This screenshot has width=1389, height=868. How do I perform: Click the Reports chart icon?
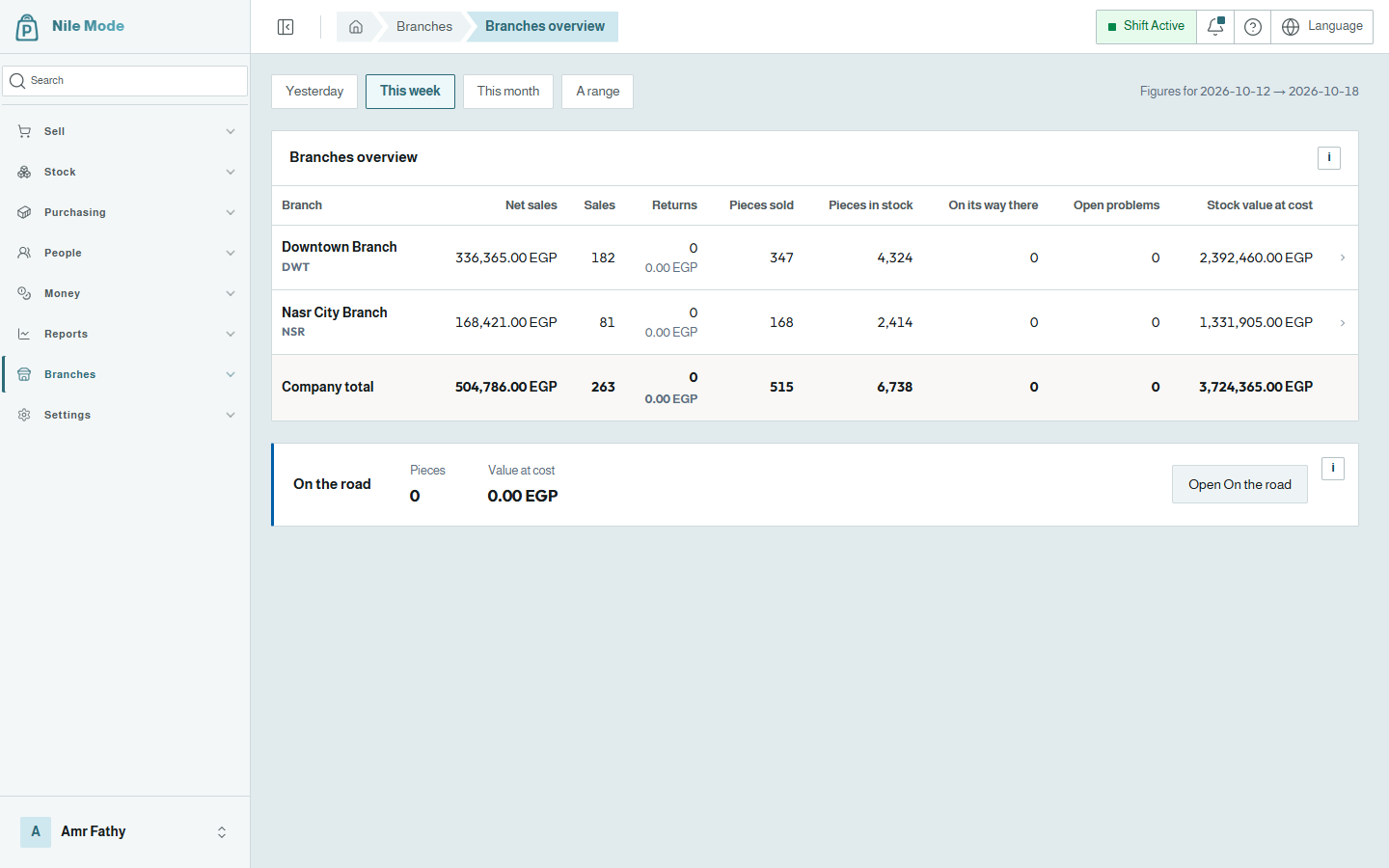pyautogui.click(x=24, y=334)
